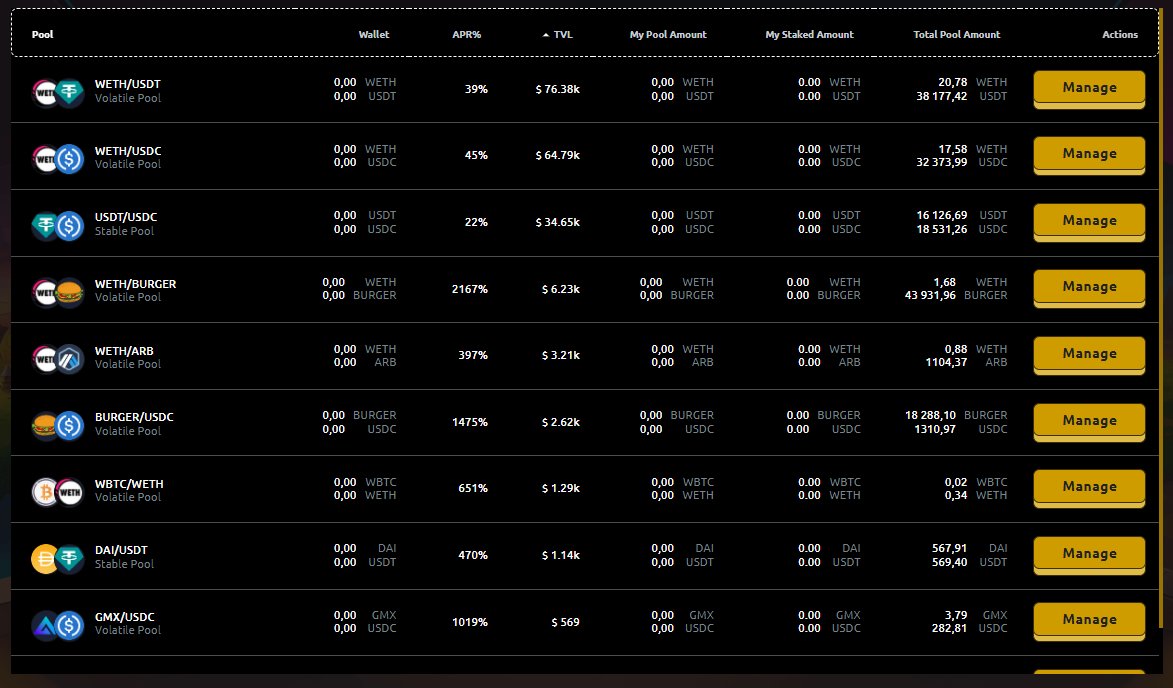
Task: Click the $ 3.21k TVL value
Action: (x=560, y=356)
